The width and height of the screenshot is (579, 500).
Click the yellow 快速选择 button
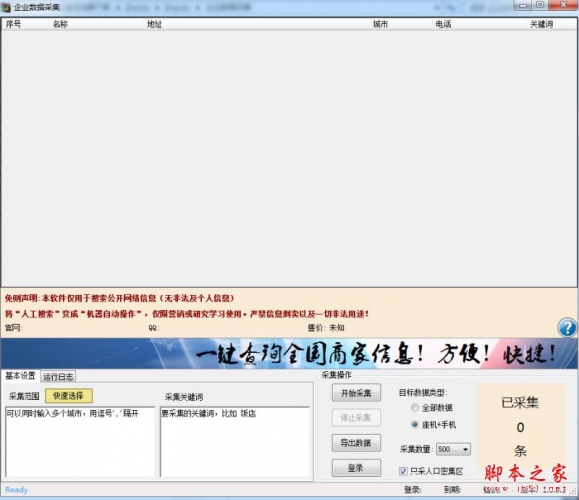click(68, 396)
